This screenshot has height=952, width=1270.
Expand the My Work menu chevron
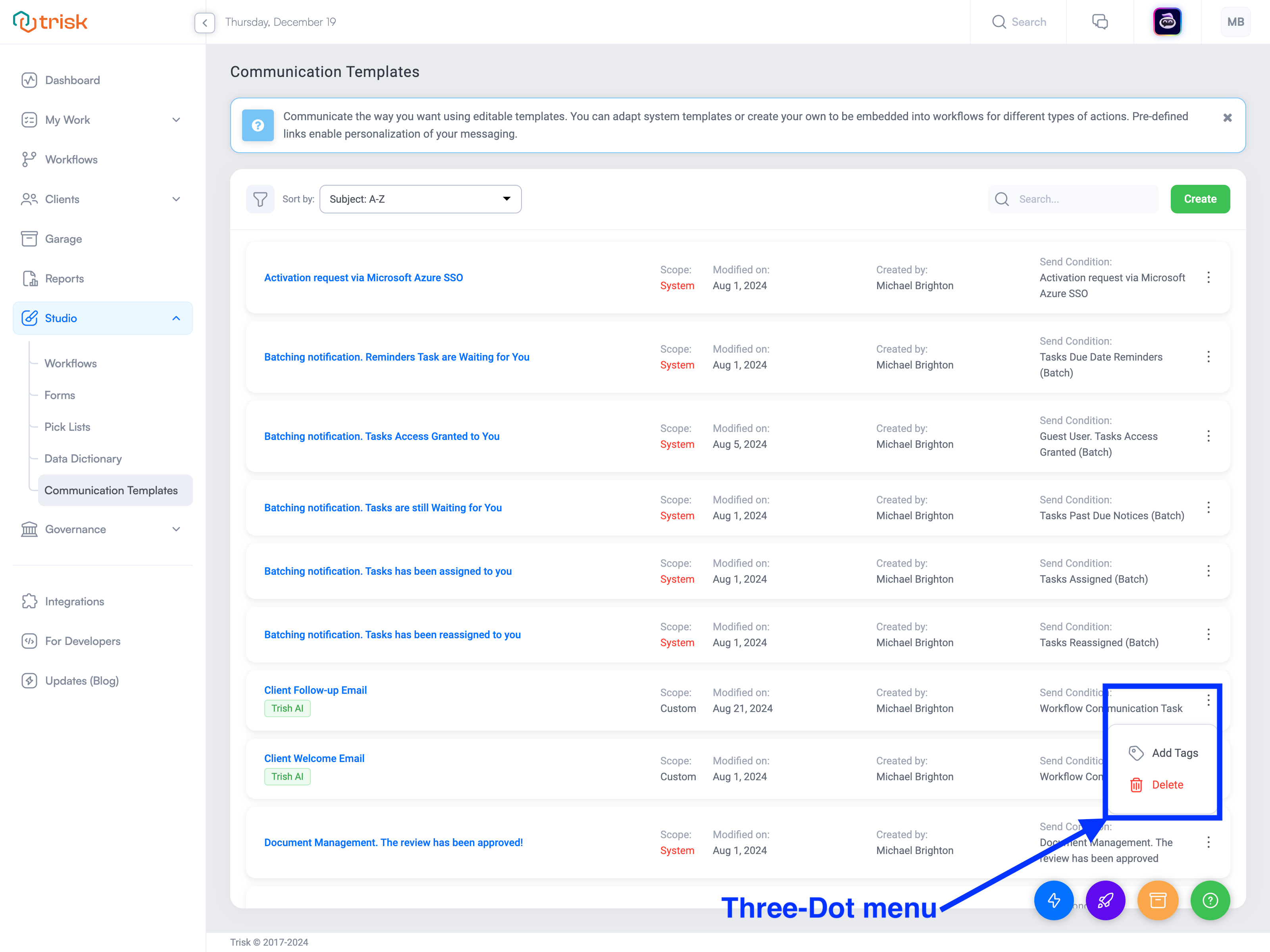[176, 120]
